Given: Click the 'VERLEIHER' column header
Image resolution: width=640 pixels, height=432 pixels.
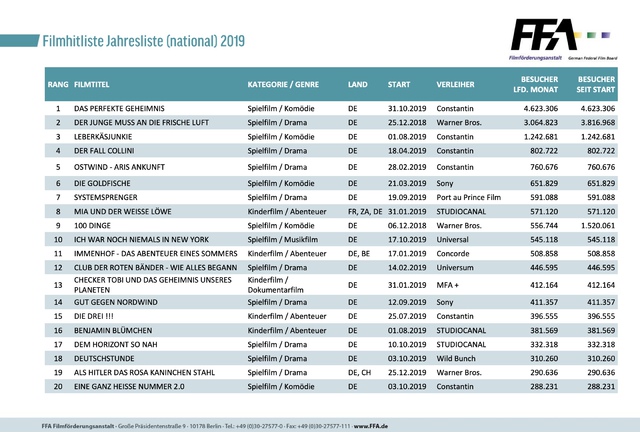Looking at the screenshot, I should pyautogui.click(x=455, y=85).
